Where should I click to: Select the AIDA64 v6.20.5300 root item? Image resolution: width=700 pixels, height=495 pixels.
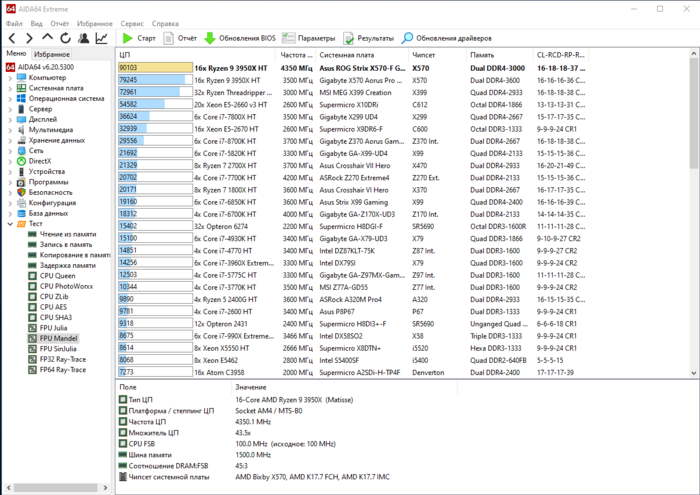click(x=40, y=67)
